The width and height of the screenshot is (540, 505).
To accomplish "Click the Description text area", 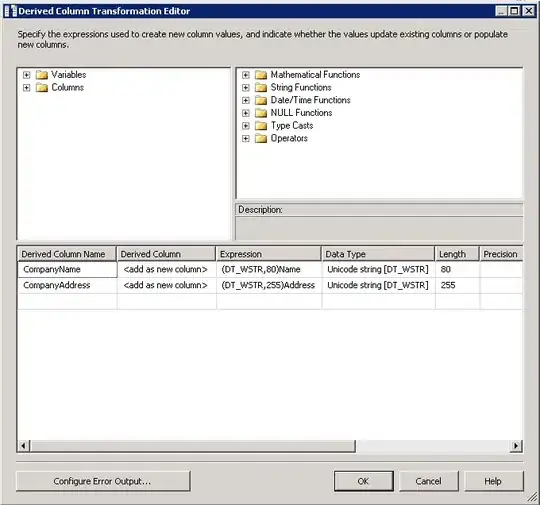I will pos(379,228).
